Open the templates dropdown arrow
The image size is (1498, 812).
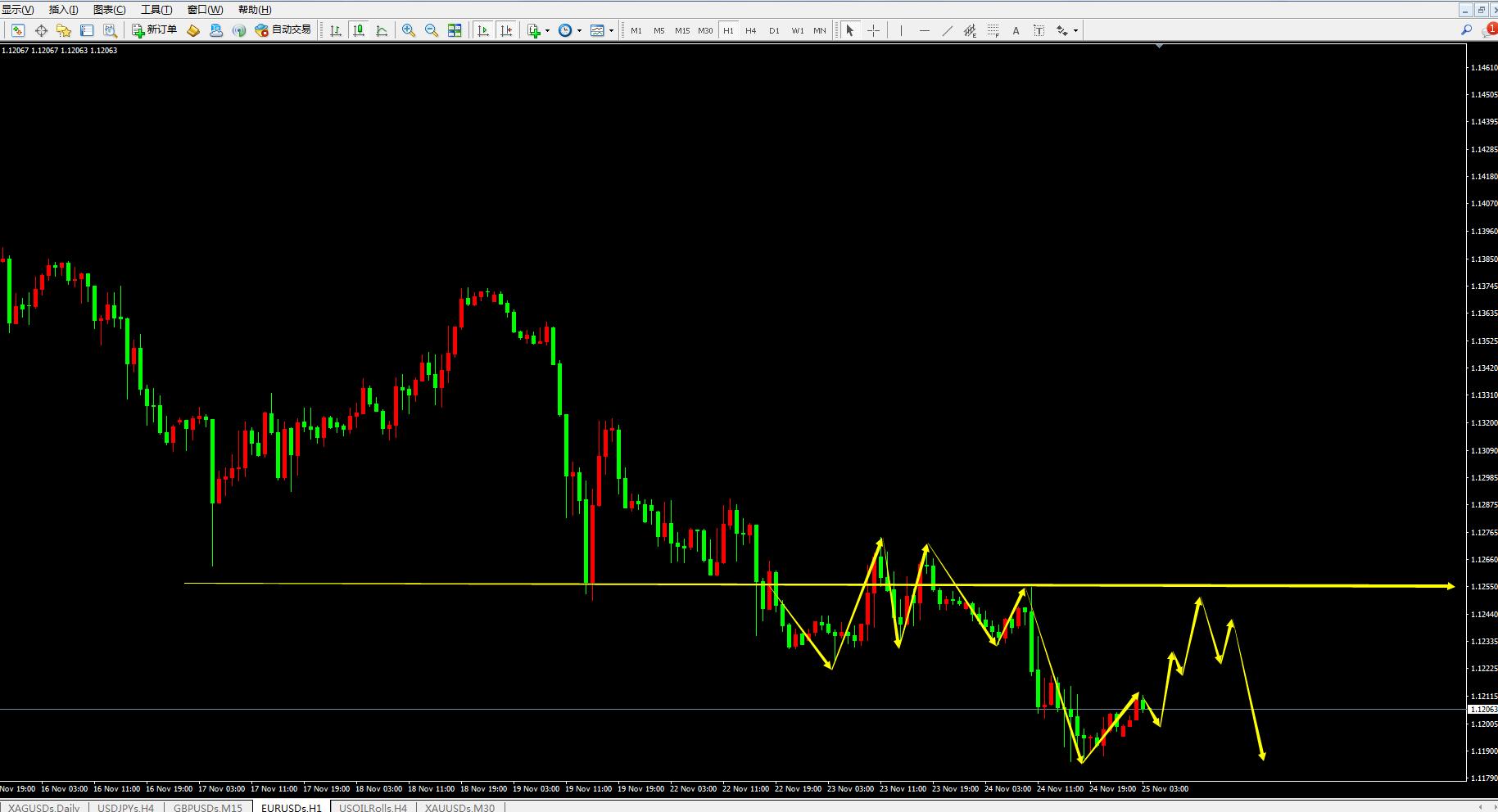pos(611,31)
